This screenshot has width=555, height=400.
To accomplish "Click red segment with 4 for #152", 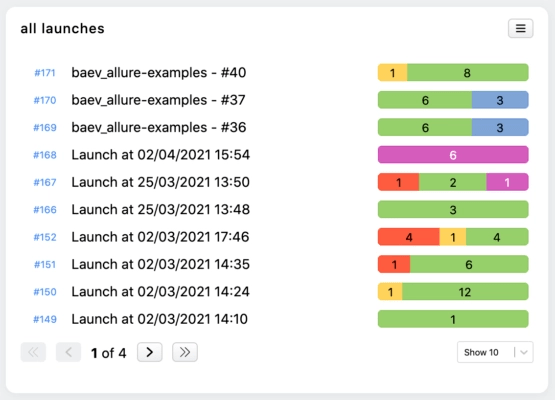I will coord(409,237).
